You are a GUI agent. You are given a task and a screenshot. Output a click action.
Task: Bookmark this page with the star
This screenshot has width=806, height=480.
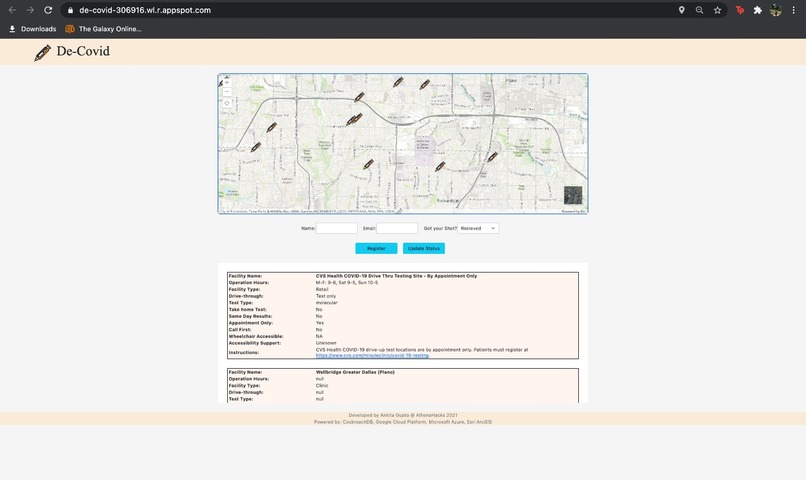click(x=718, y=10)
